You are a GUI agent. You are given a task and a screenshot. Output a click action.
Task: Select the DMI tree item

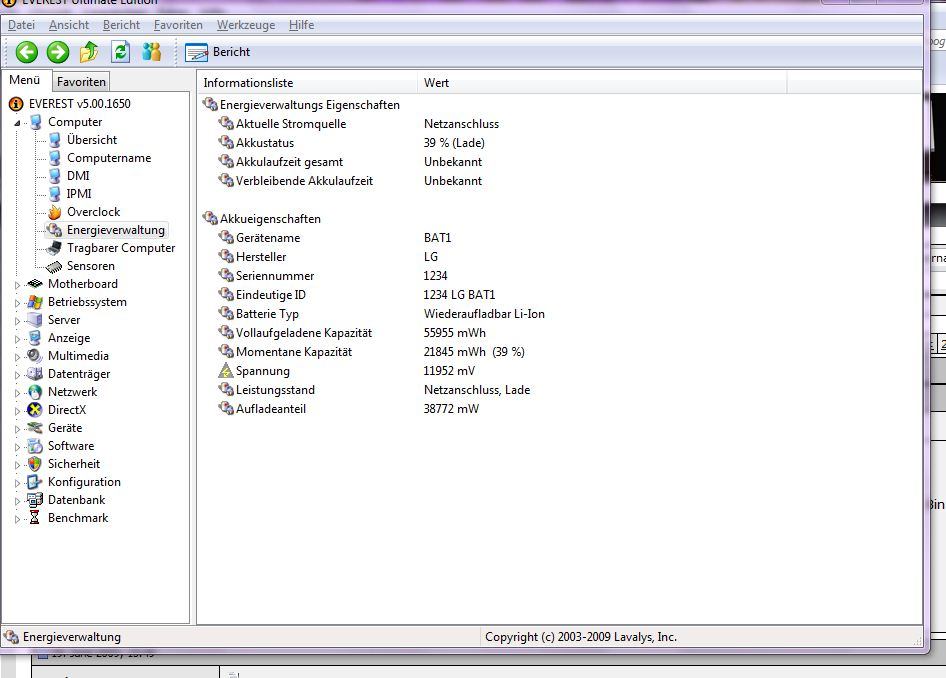click(78, 176)
